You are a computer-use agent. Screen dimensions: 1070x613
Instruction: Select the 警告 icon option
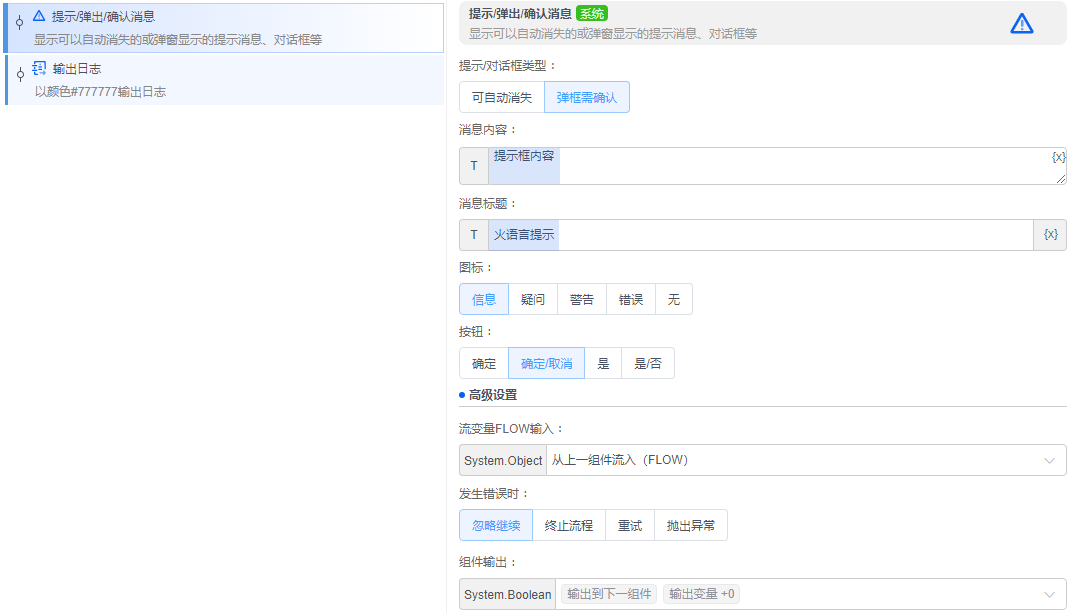point(581,298)
